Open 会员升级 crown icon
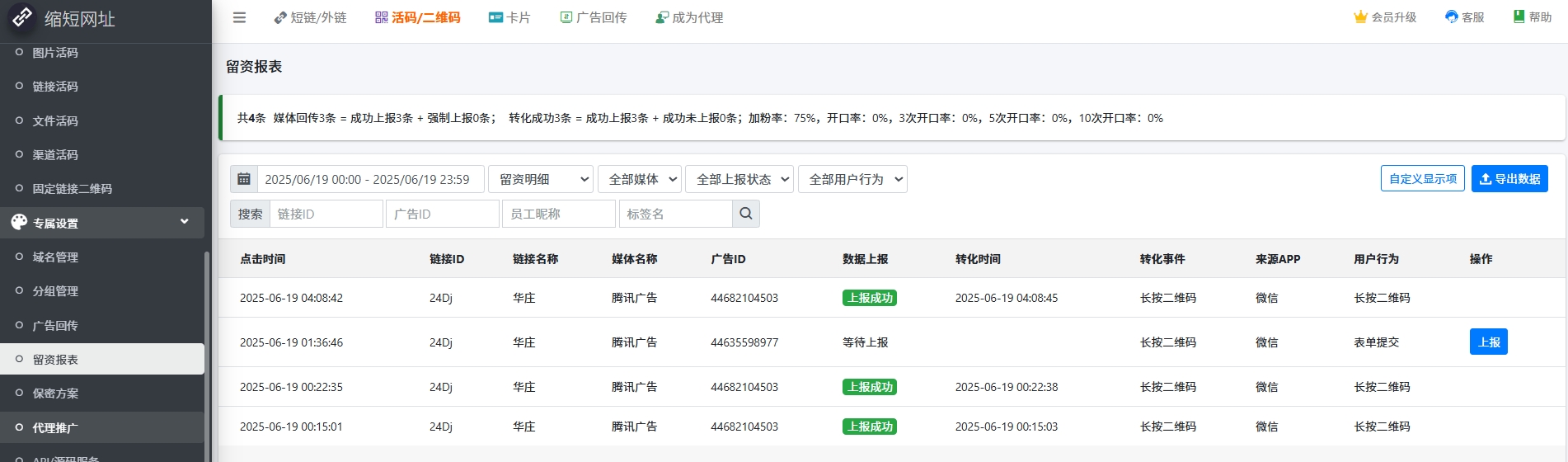Image resolution: width=1568 pixels, height=462 pixels. pos(1360,17)
